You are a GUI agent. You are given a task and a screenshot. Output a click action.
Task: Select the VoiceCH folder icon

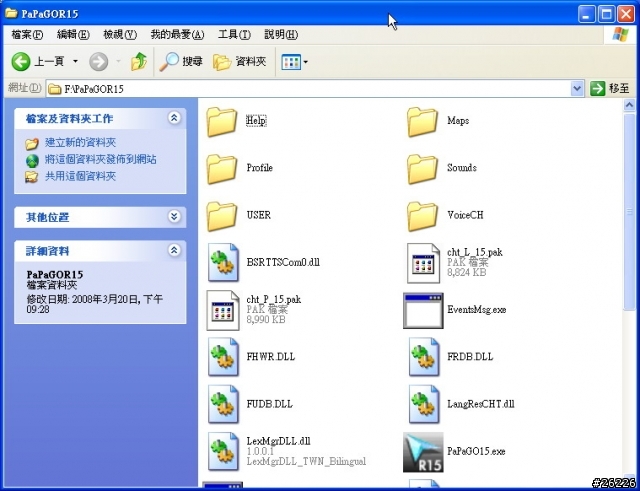tap(422, 216)
